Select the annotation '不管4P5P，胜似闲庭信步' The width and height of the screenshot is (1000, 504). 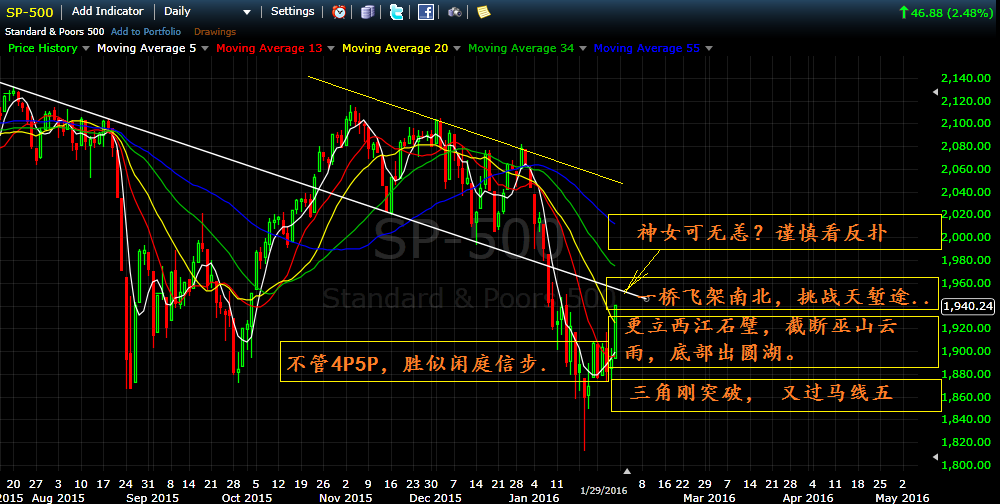[x=445, y=362]
